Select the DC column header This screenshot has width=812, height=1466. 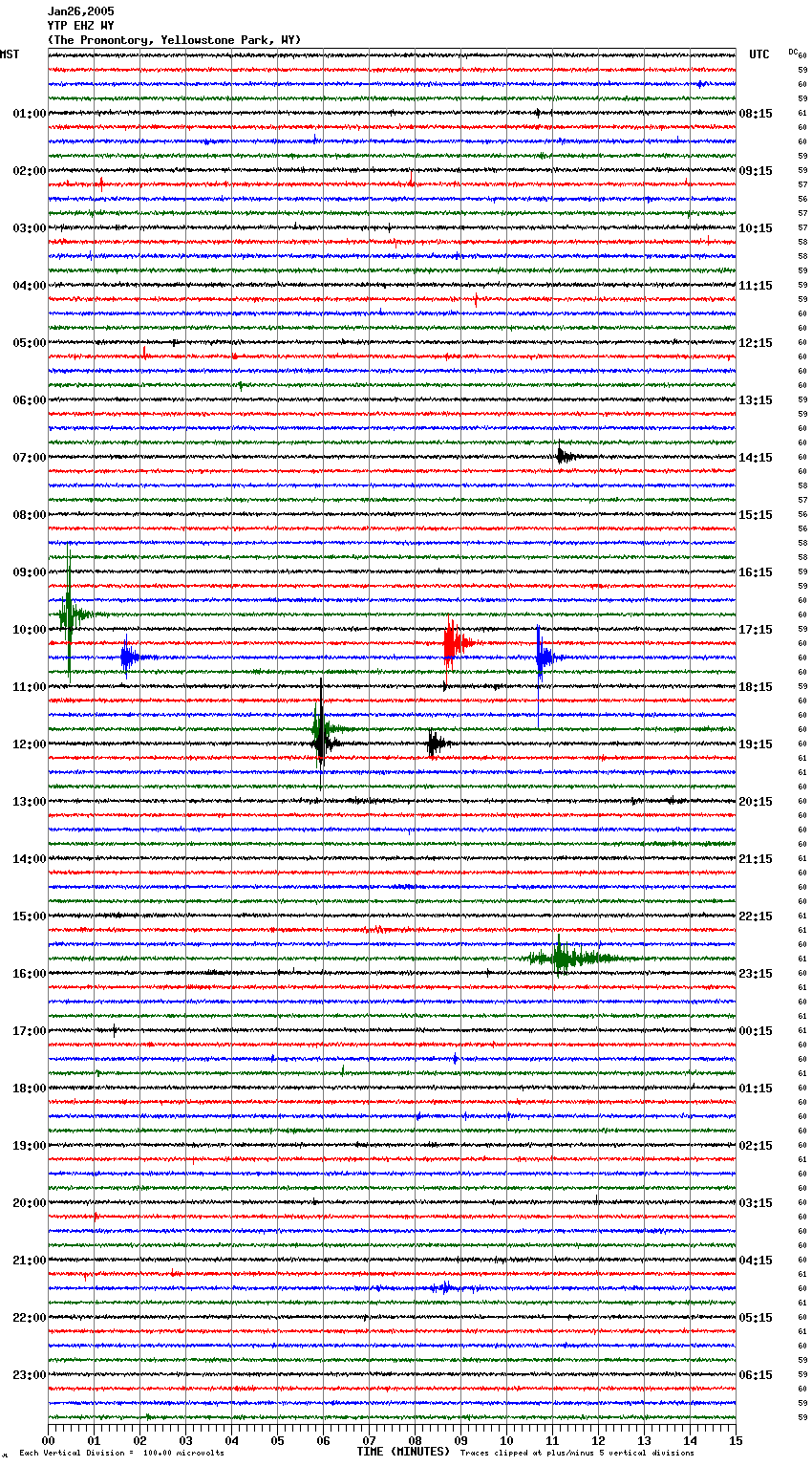(793, 52)
